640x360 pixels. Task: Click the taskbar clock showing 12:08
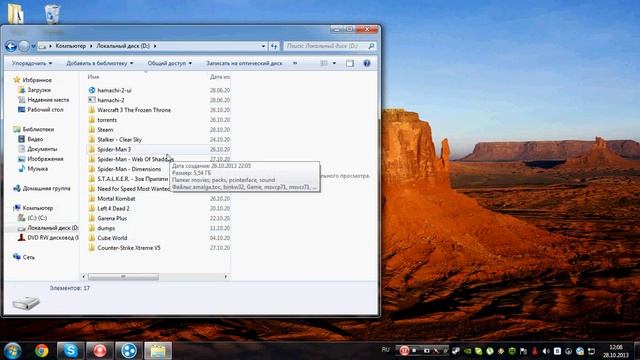pyautogui.click(x=616, y=347)
